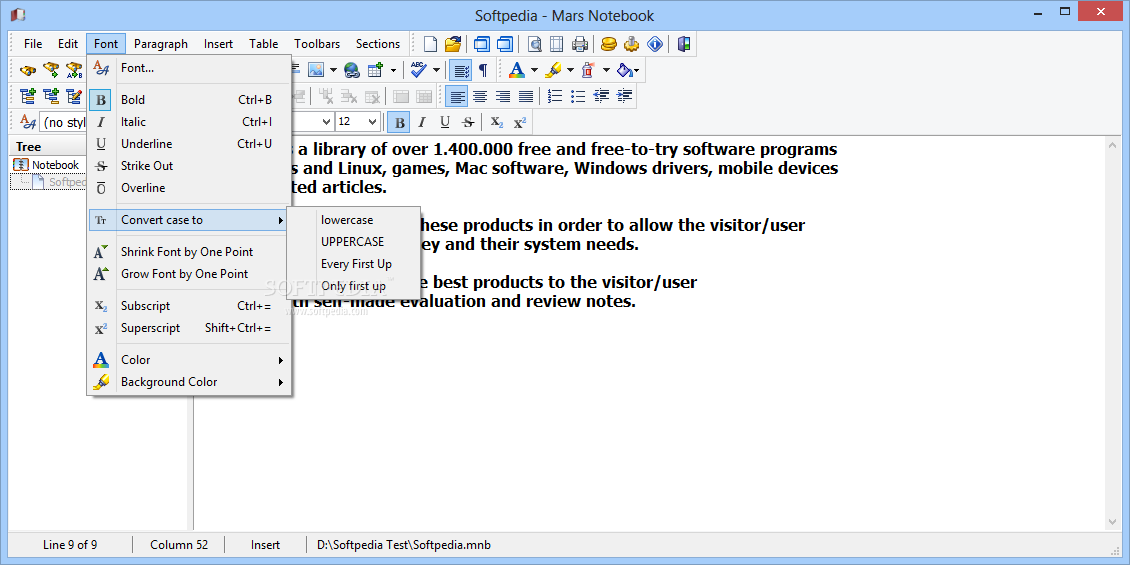This screenshot has height=565, width=1130.
Task: Select Font... menu entry
Action: point(189,68)
